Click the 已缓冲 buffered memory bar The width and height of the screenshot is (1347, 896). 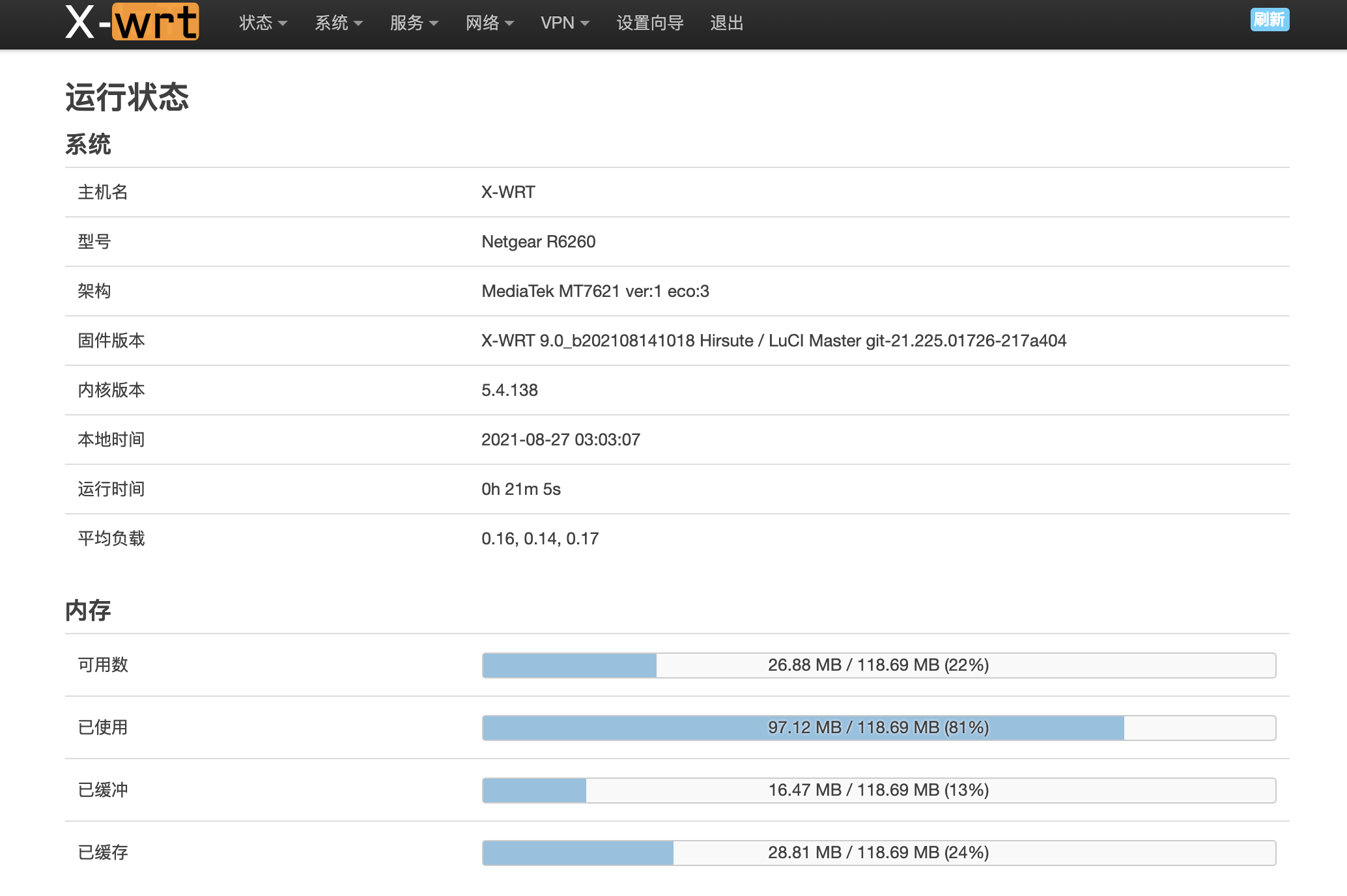[878, 790]
